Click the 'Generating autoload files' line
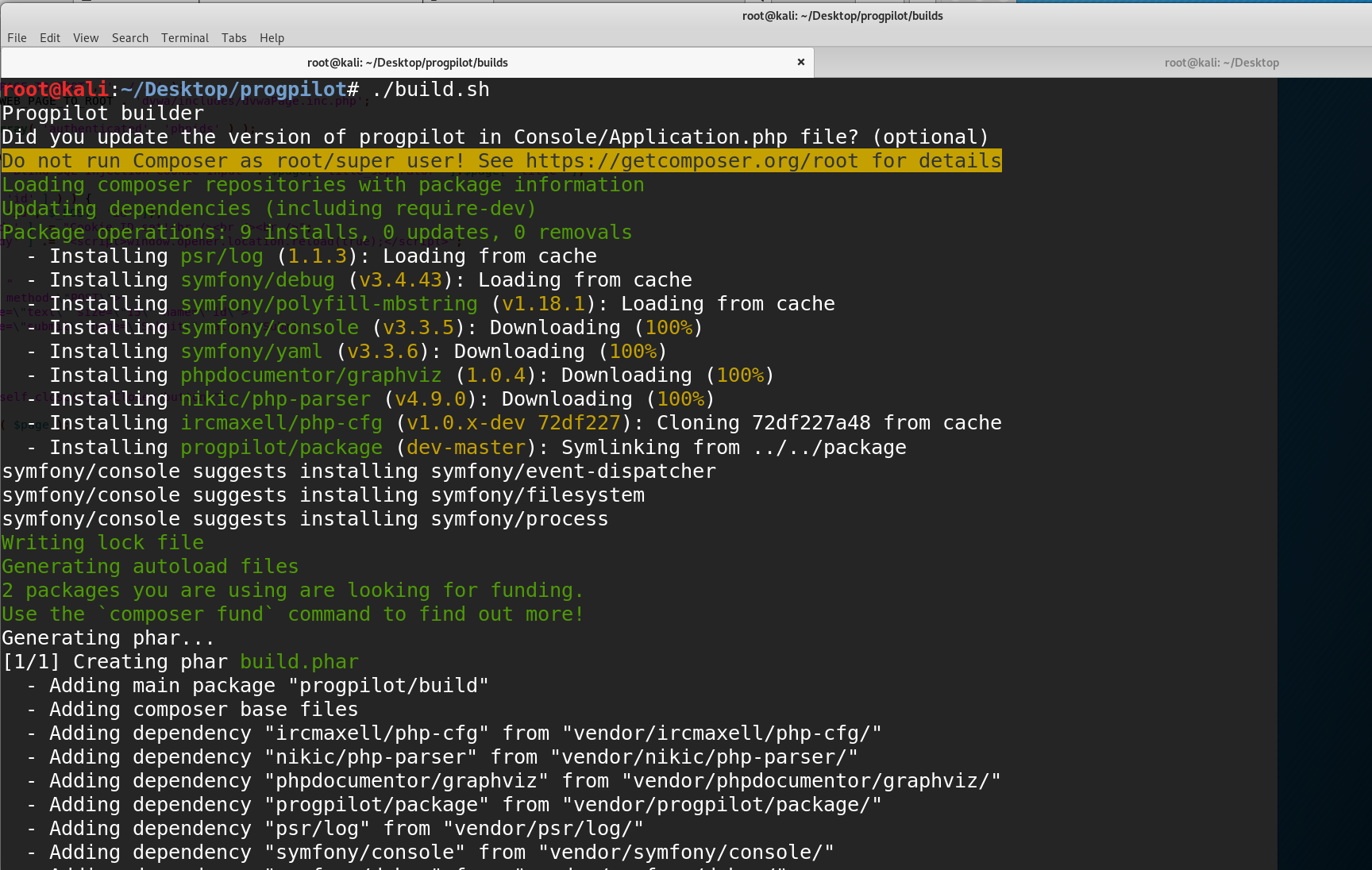 150,567
